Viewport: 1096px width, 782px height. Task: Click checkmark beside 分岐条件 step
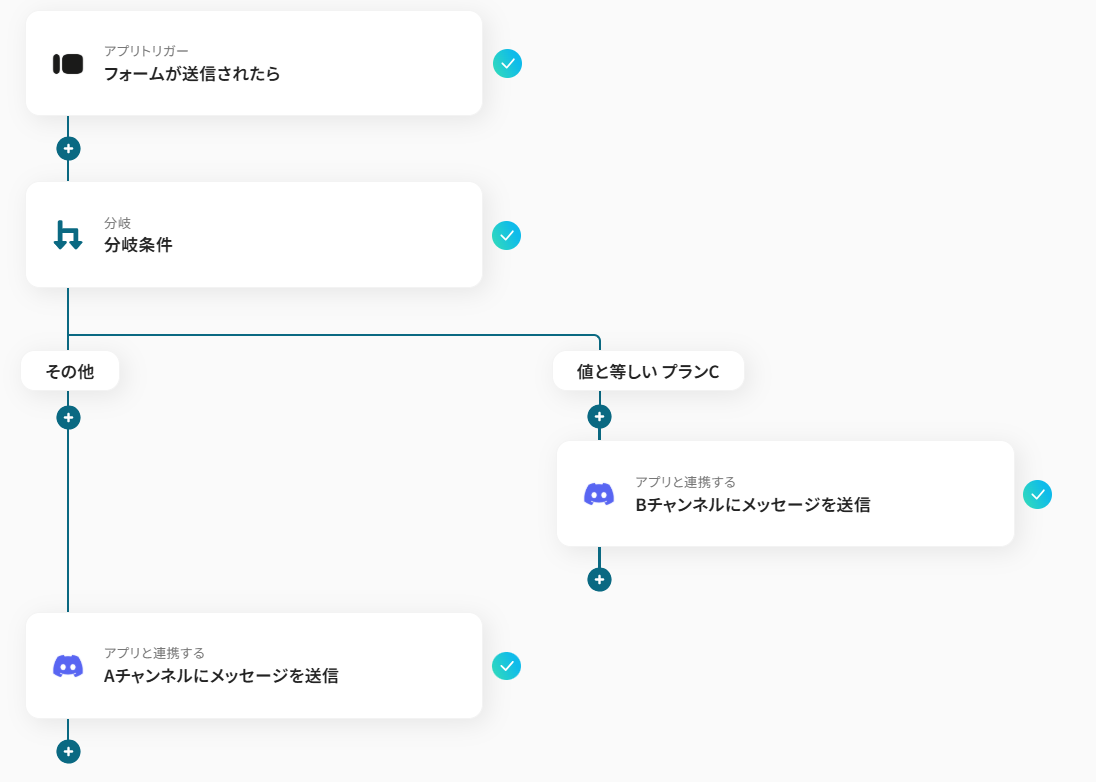(507, 236)
